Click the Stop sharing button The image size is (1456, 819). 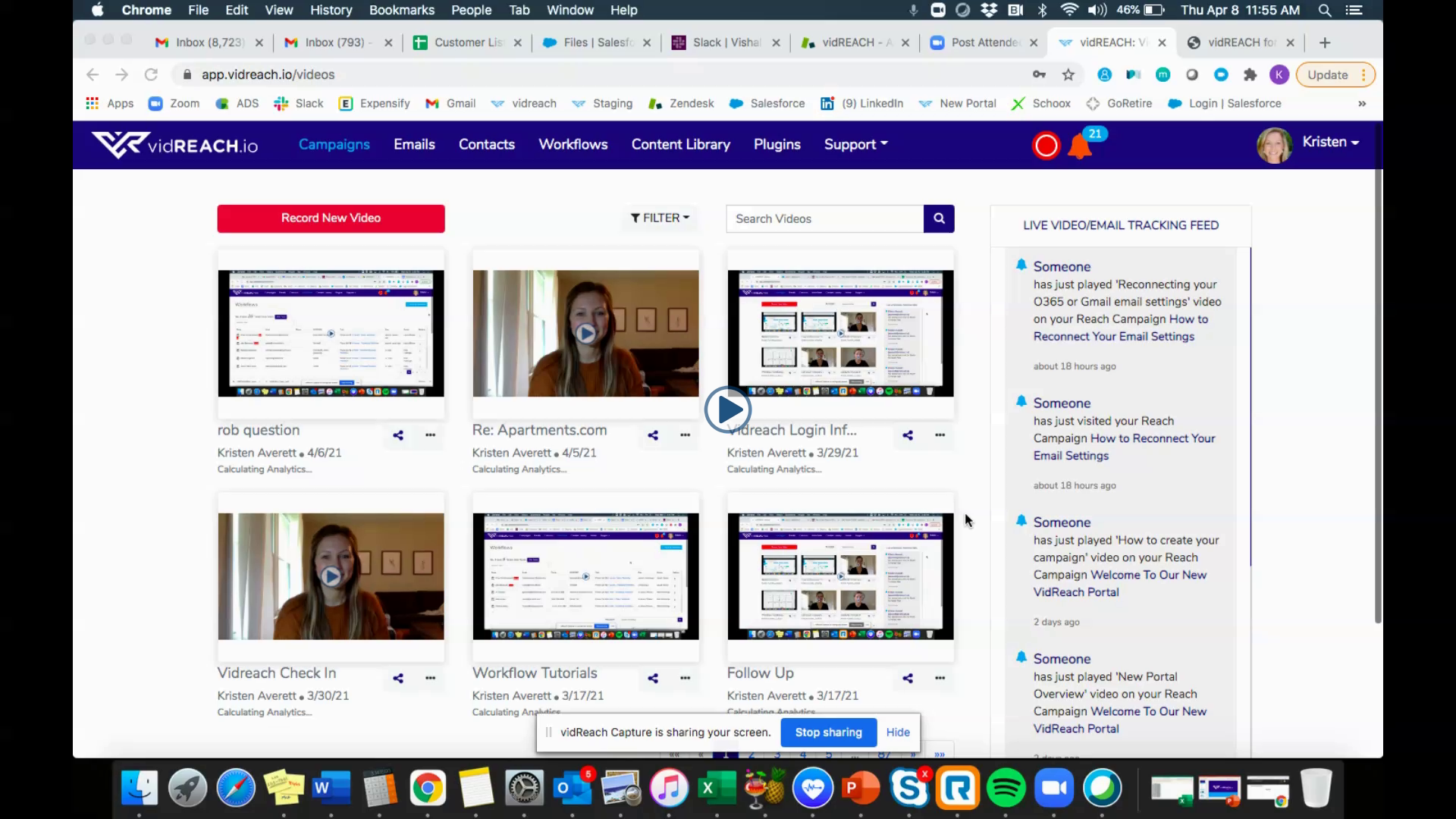pos(828,733)
